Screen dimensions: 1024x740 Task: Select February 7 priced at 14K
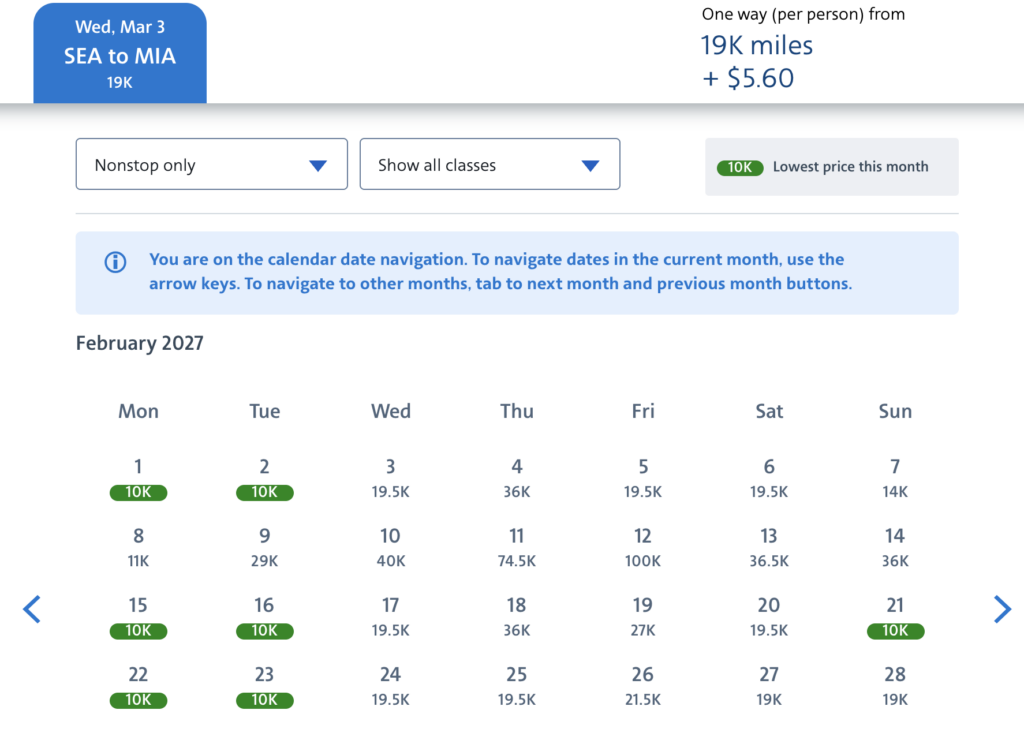[x=895, y=477]
